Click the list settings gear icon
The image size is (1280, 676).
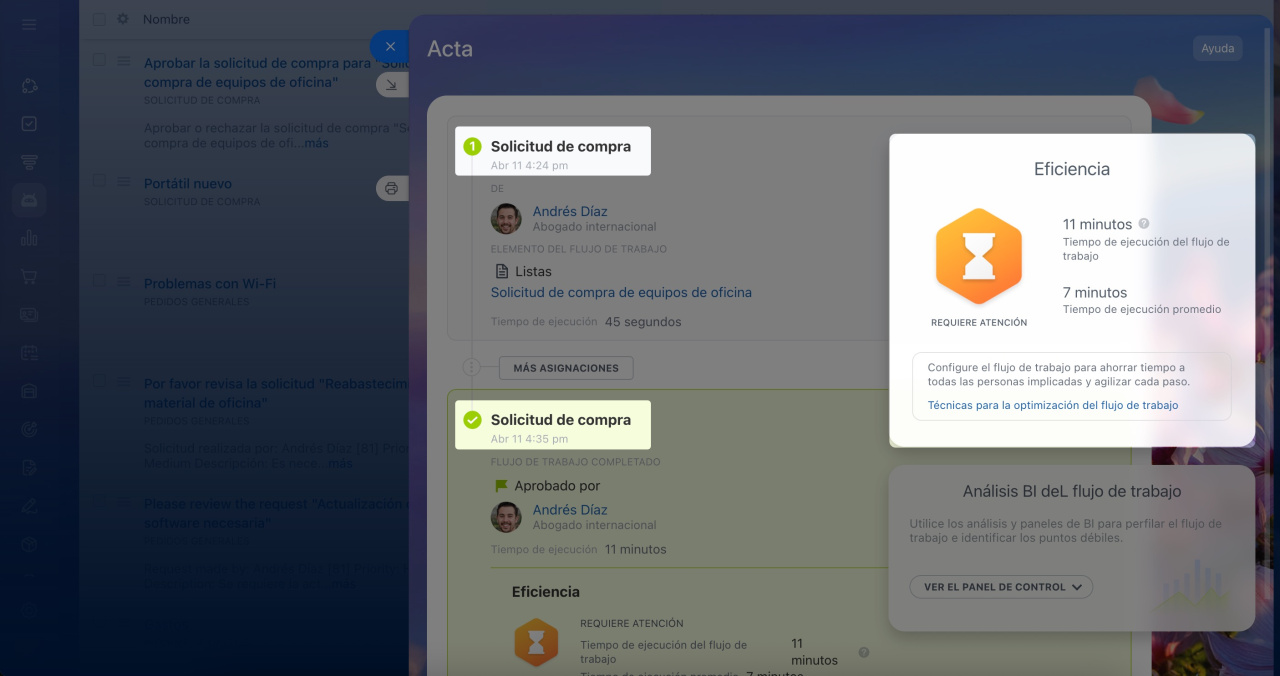(x=123, y=19)
